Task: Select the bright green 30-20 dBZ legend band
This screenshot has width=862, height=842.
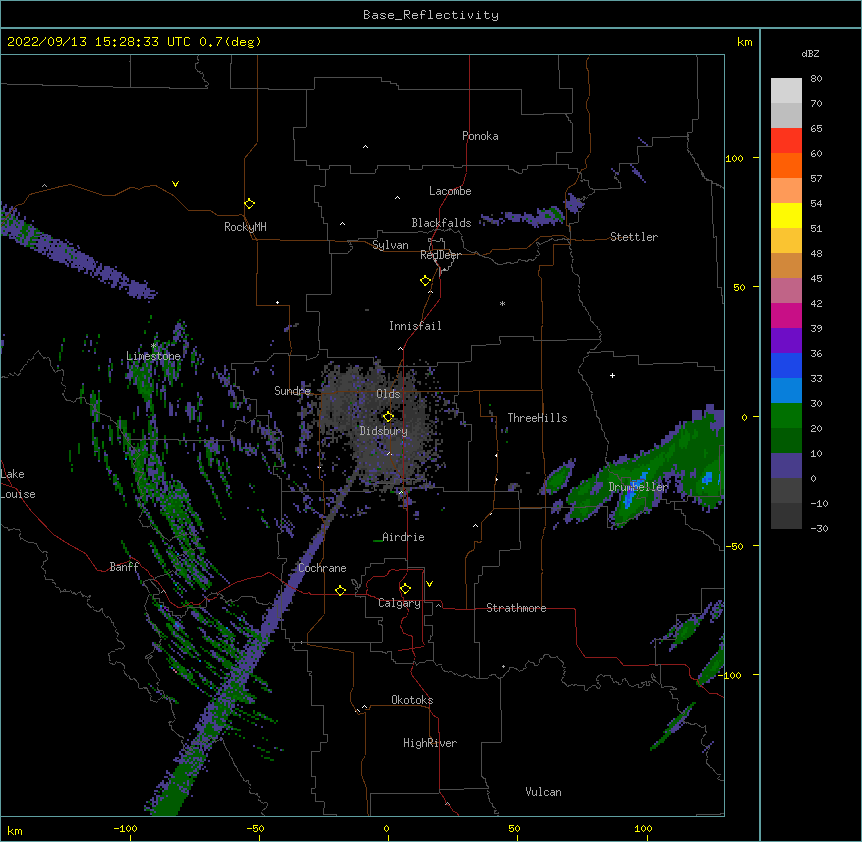Action: point(786,416)
